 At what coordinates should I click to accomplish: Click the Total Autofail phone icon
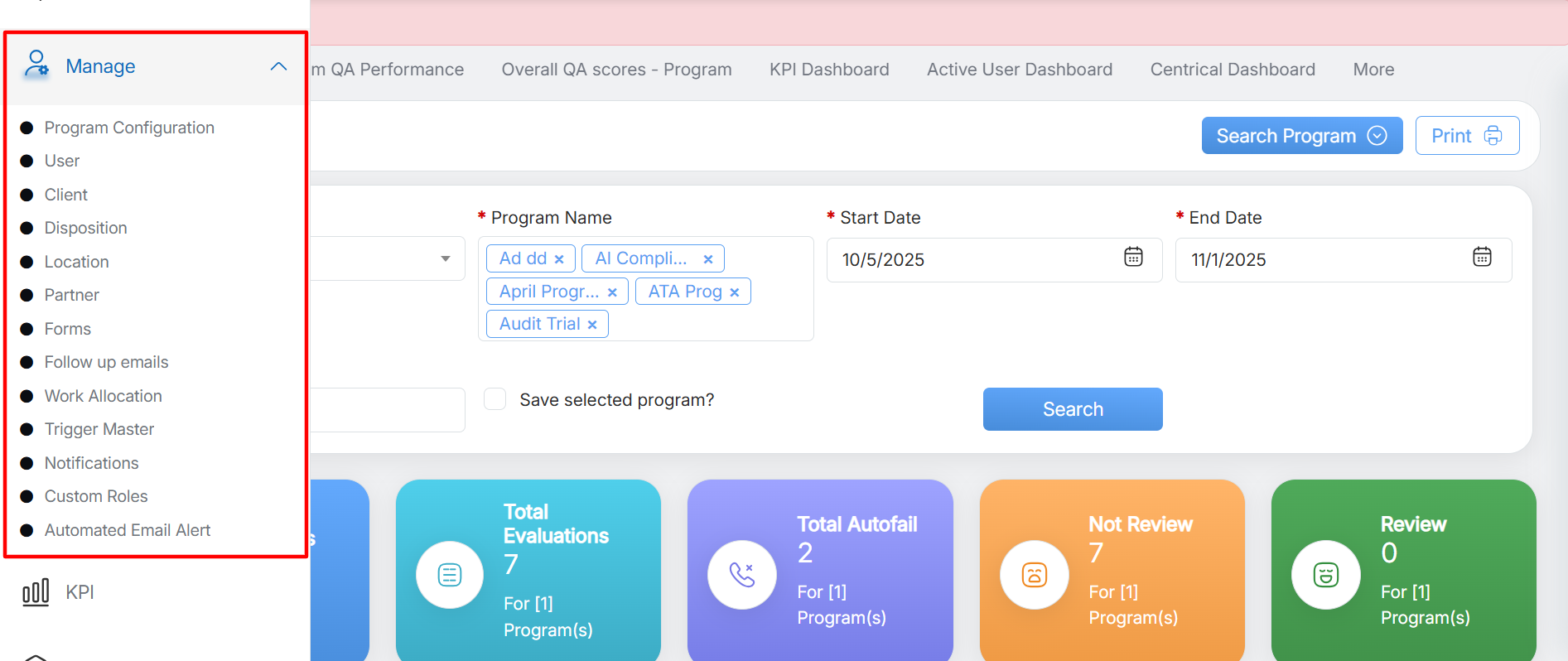(x=741, y=575)
